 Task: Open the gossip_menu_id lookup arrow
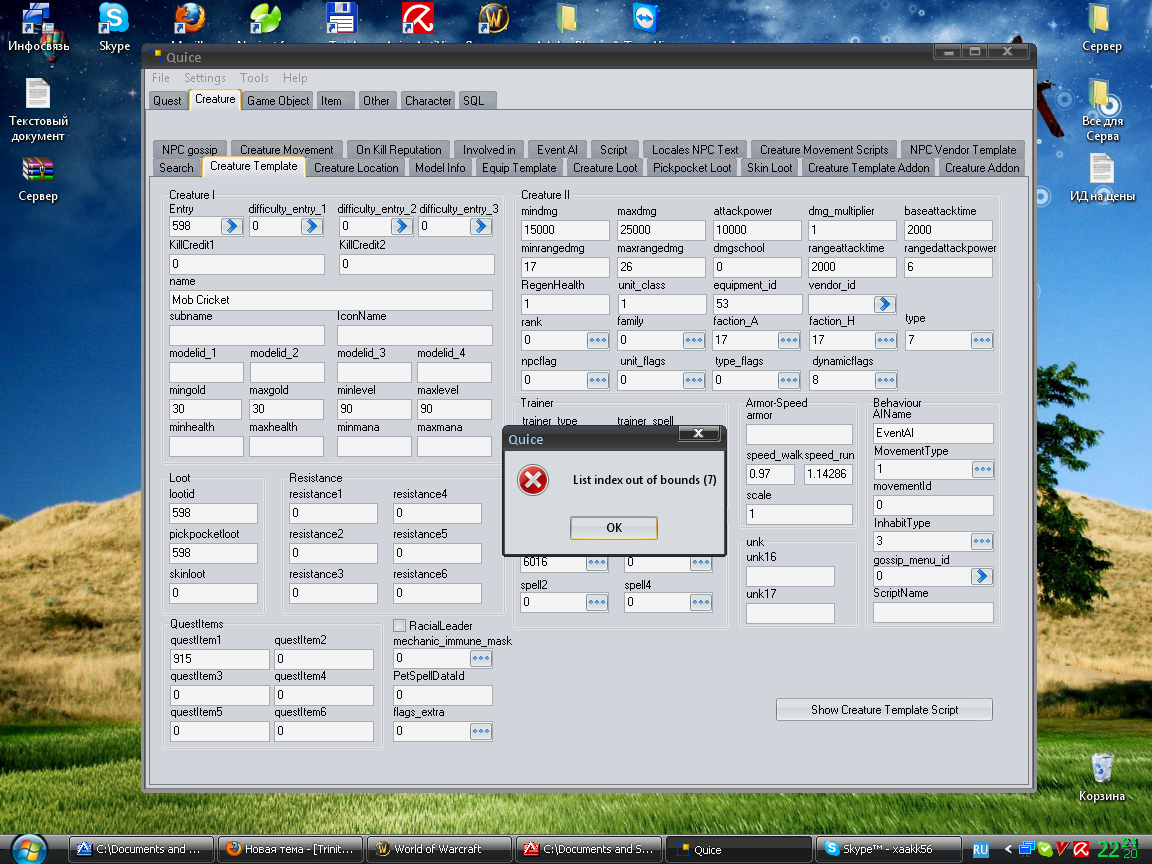(982, 576)
